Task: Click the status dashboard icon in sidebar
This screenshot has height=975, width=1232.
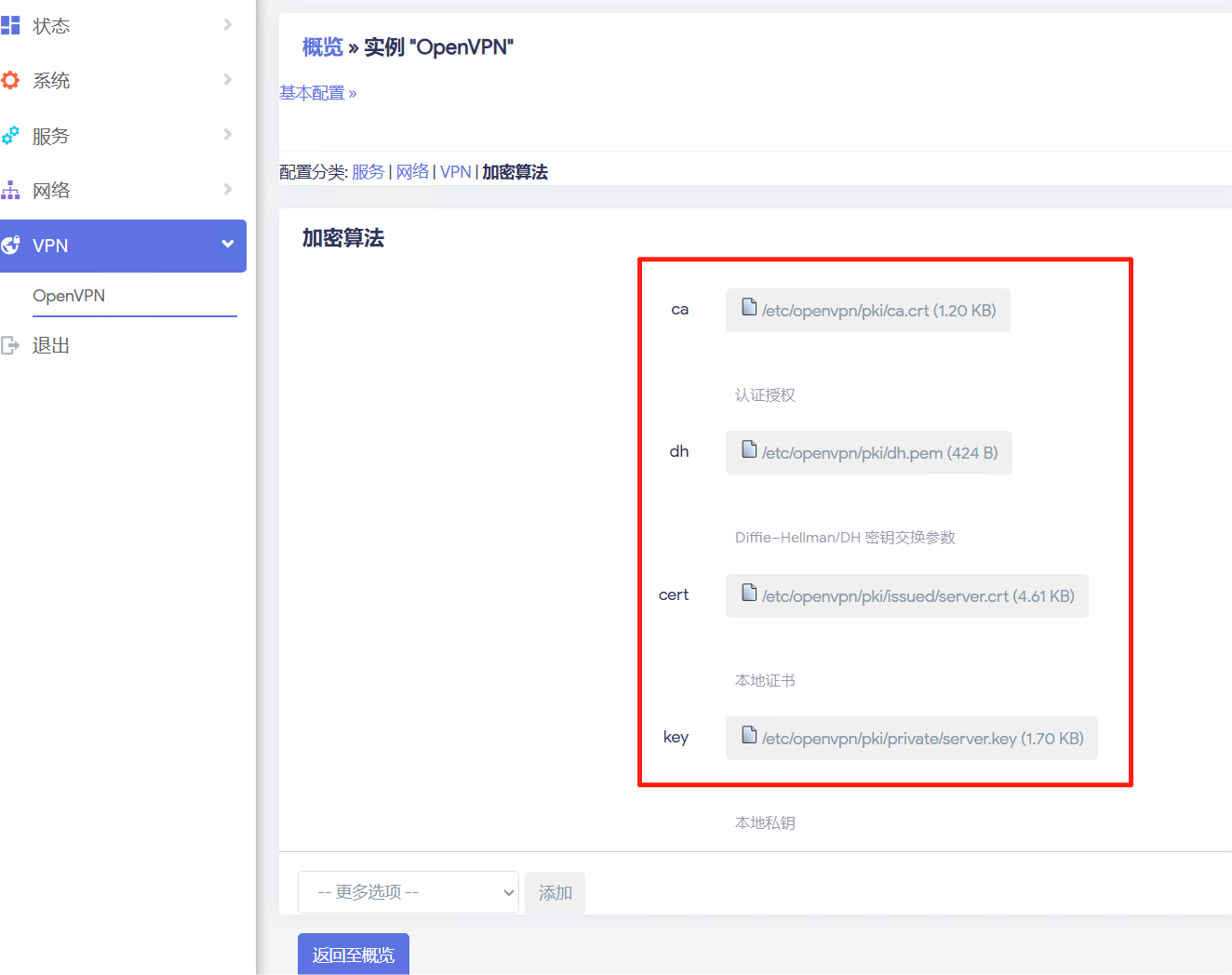Action: [10, 25]
